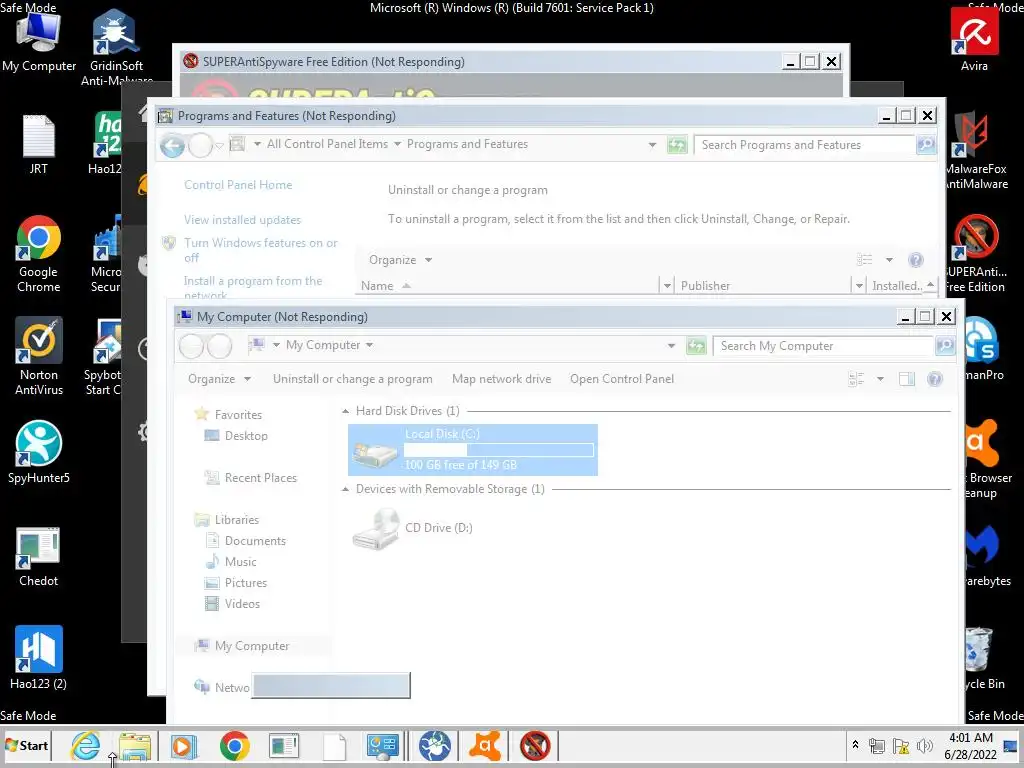Image resolution: width=1024 pixels, height=768 pixels.
Task: Open the Organize dropdown in My Computer
Action: click(219, 379)
